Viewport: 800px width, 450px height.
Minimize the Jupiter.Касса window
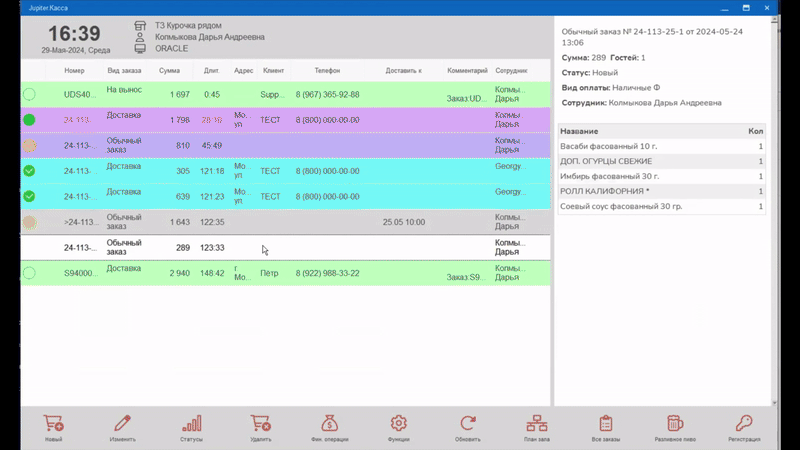point(724,8)
